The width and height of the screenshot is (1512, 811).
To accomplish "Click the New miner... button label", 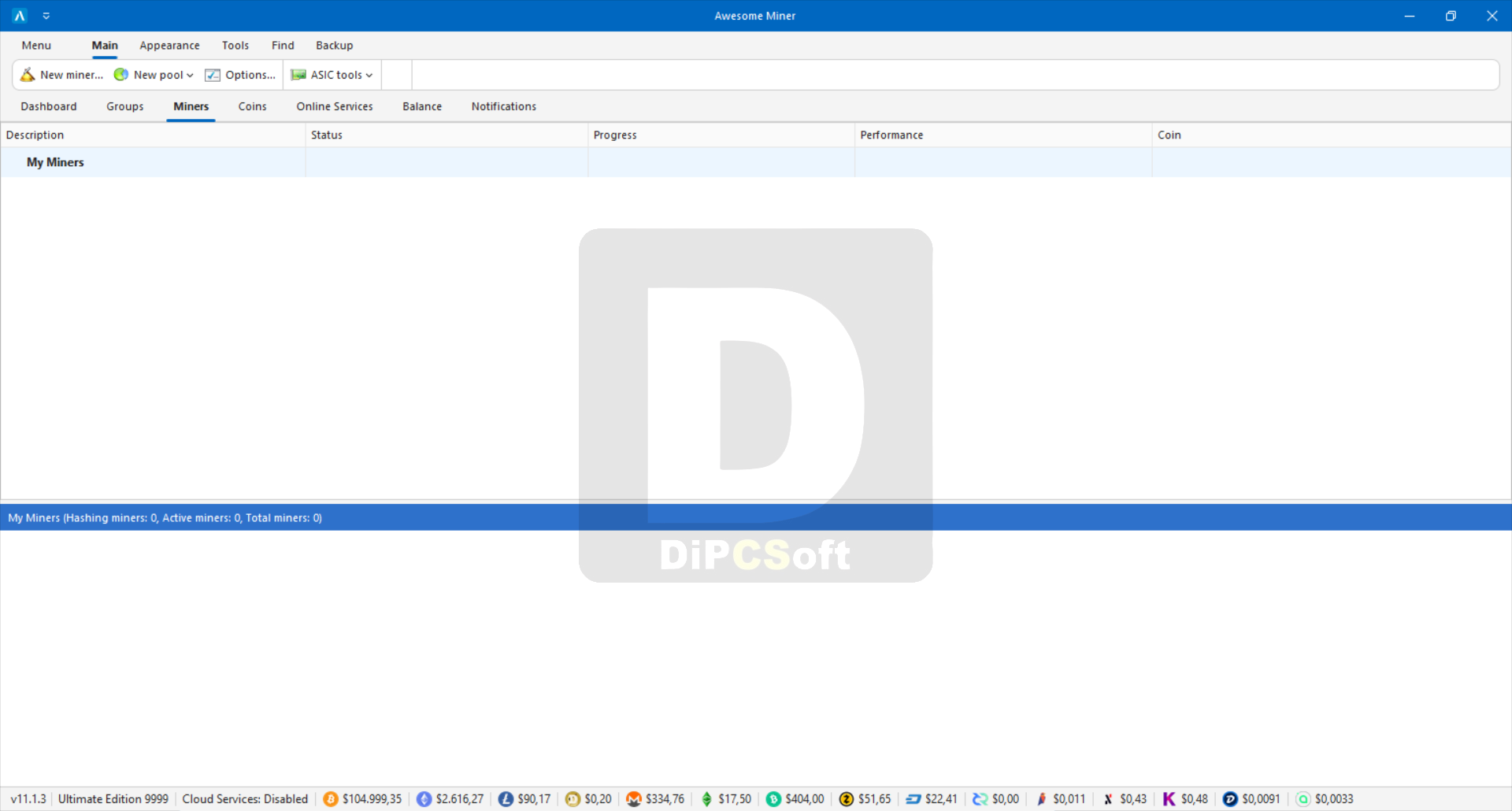I will (x=72, y=75).
